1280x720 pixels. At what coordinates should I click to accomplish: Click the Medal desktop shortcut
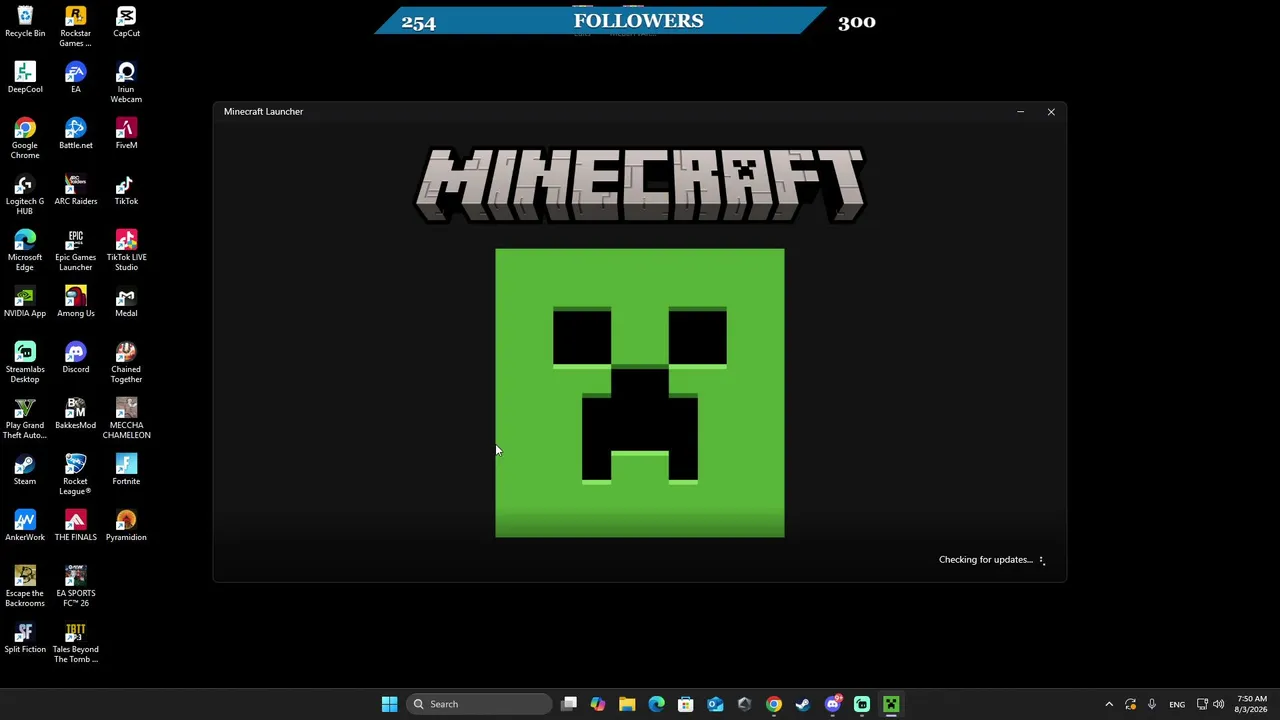point(126,302)
